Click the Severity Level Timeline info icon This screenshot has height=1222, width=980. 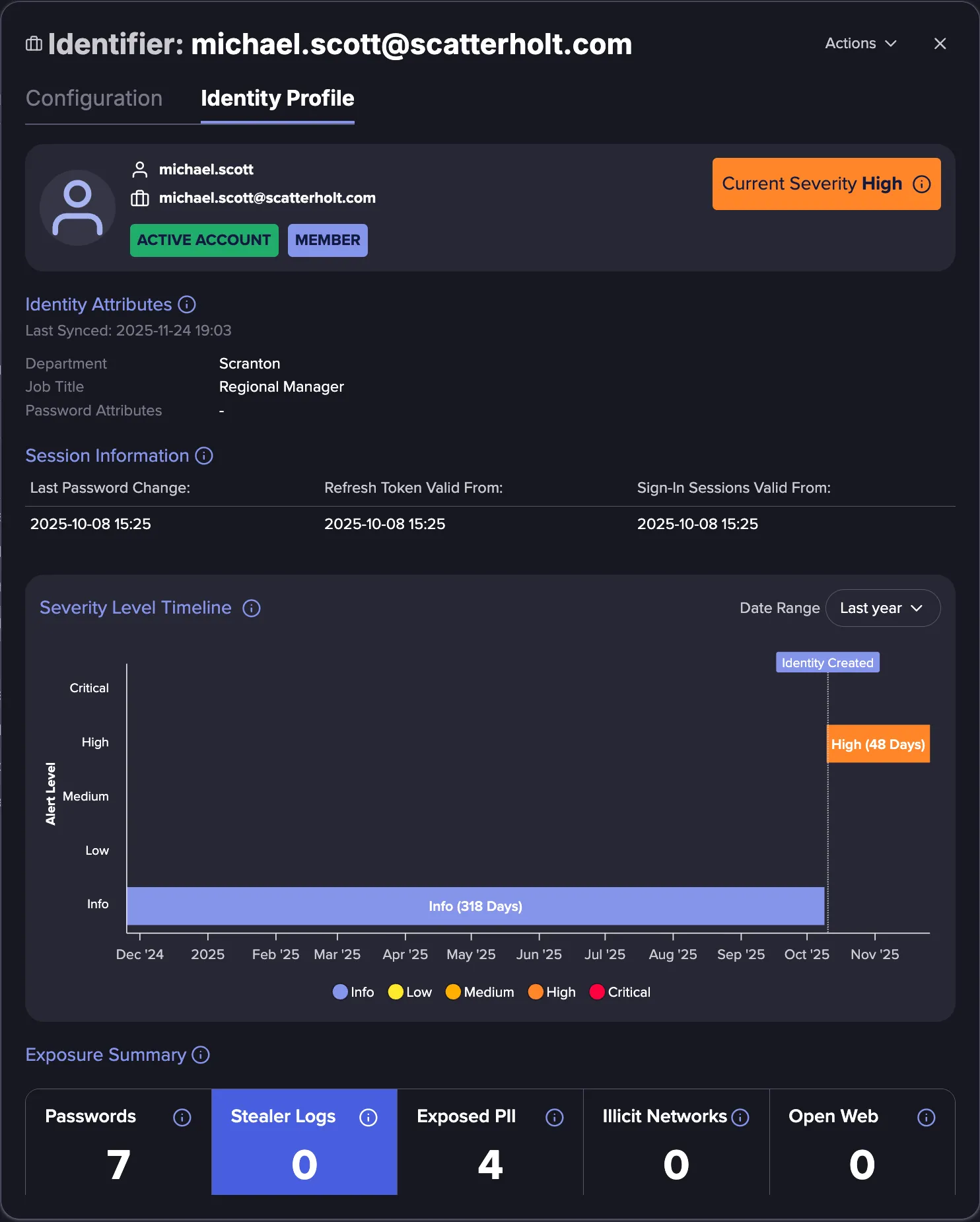[x=252, y=608]
